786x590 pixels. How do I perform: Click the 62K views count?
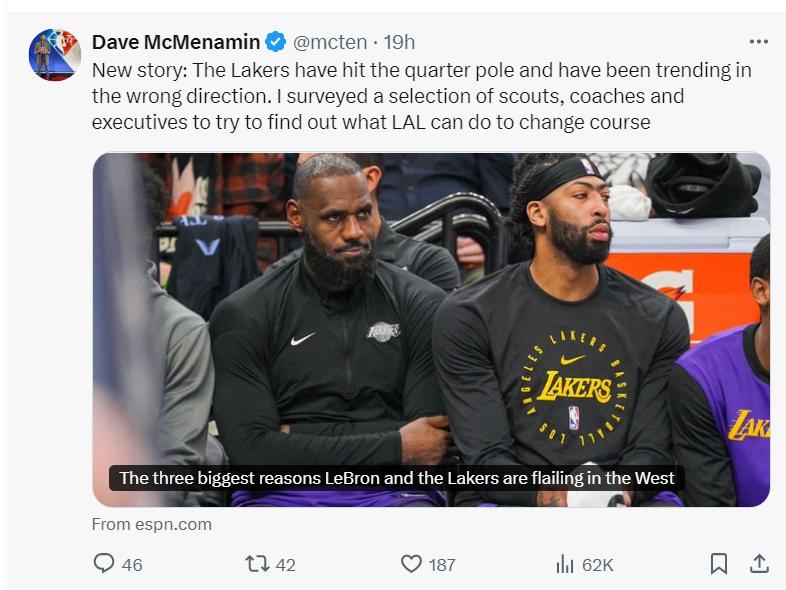tap(597, 565)
